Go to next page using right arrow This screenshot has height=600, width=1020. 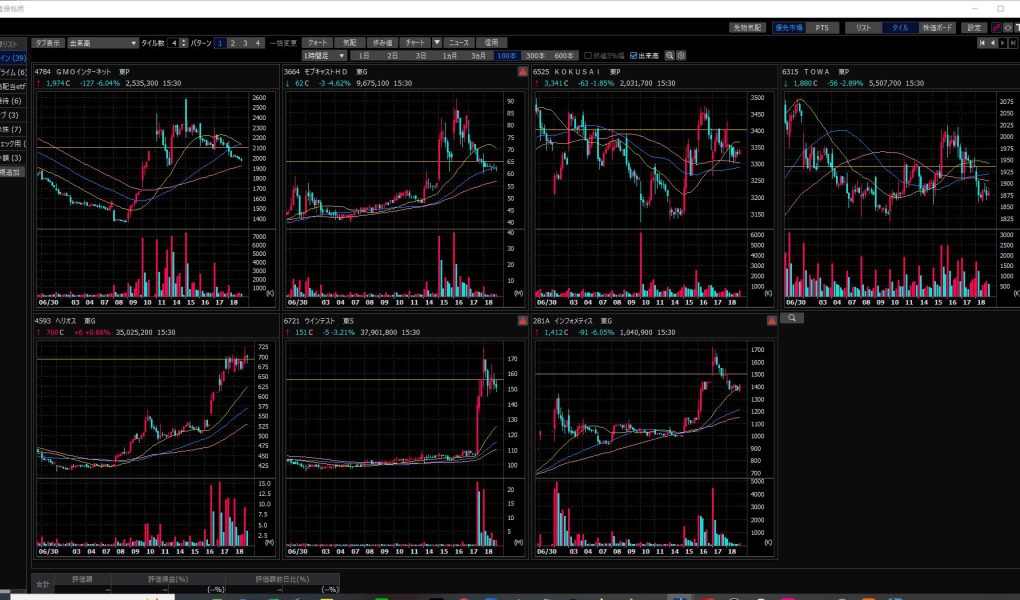click(1003, 43)
